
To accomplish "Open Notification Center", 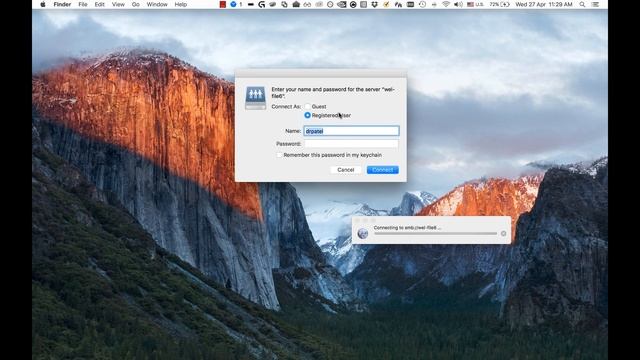I will (596, 4).
